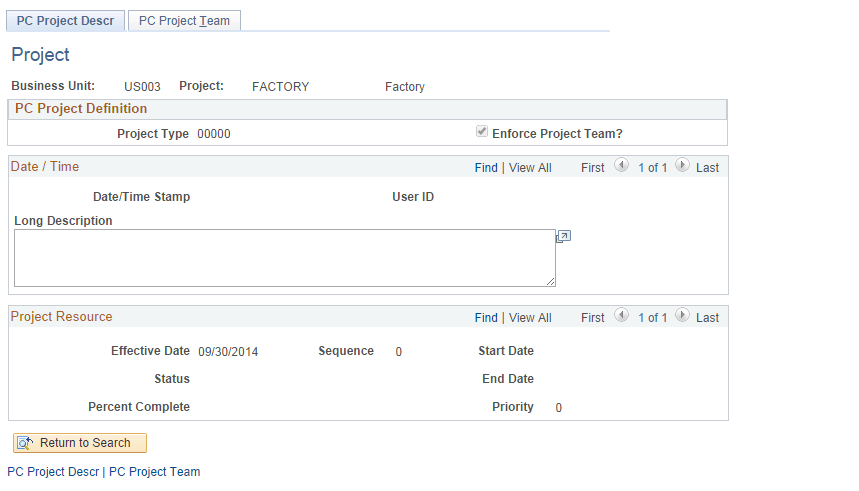This screenshot has width=859, height=491.
Task: Click View All in Project Resource section
Action: [x=530, y=318]
